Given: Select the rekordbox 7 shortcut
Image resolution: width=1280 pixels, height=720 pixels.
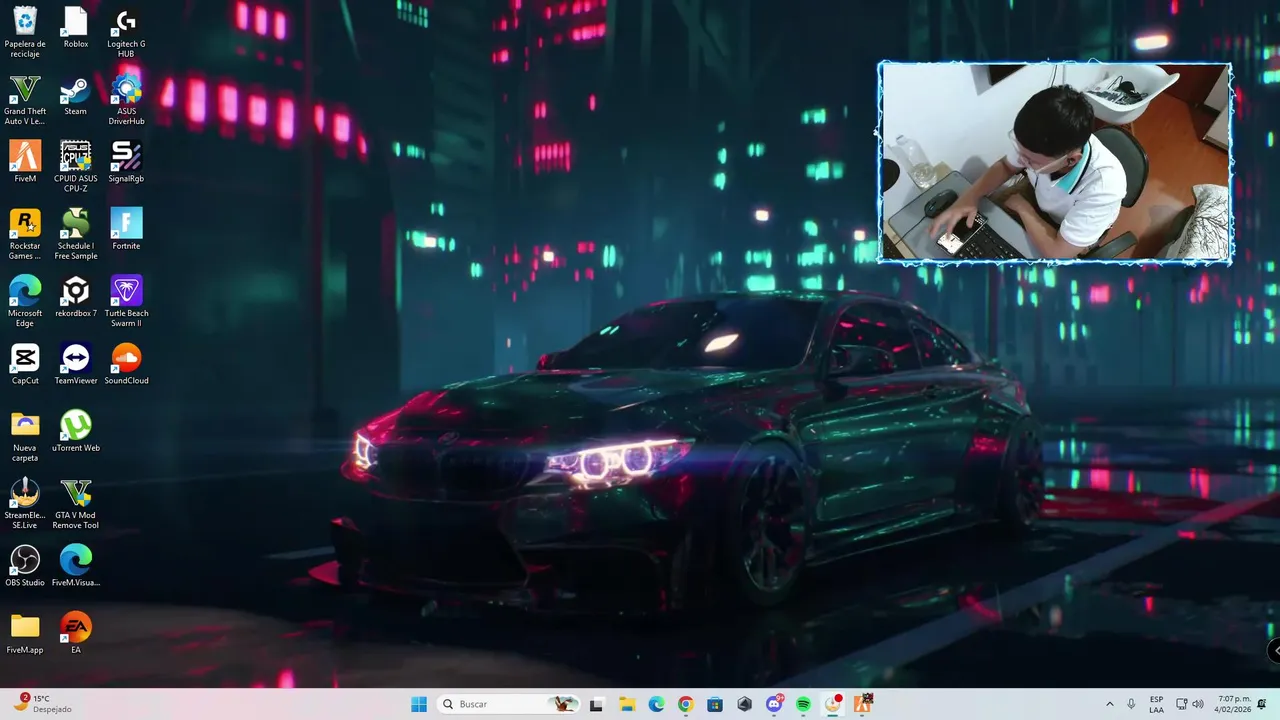Looking at the screenshot, I should click(76, 297).
